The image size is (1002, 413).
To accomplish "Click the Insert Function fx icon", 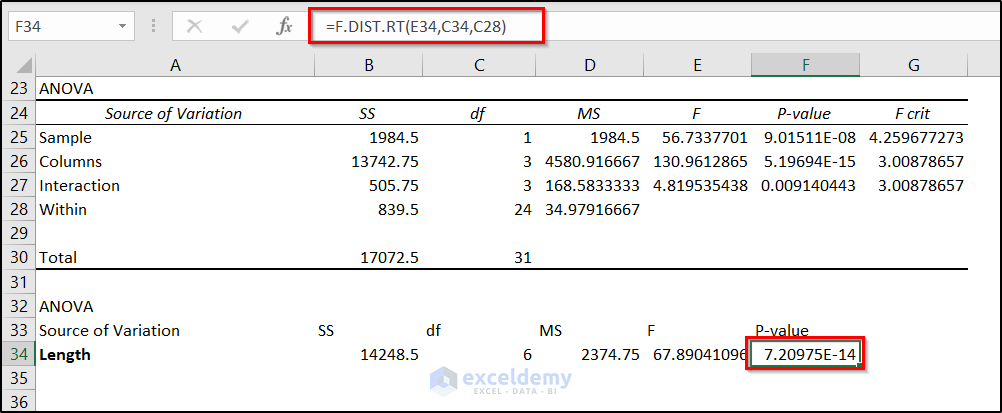I will pos(284,26).
